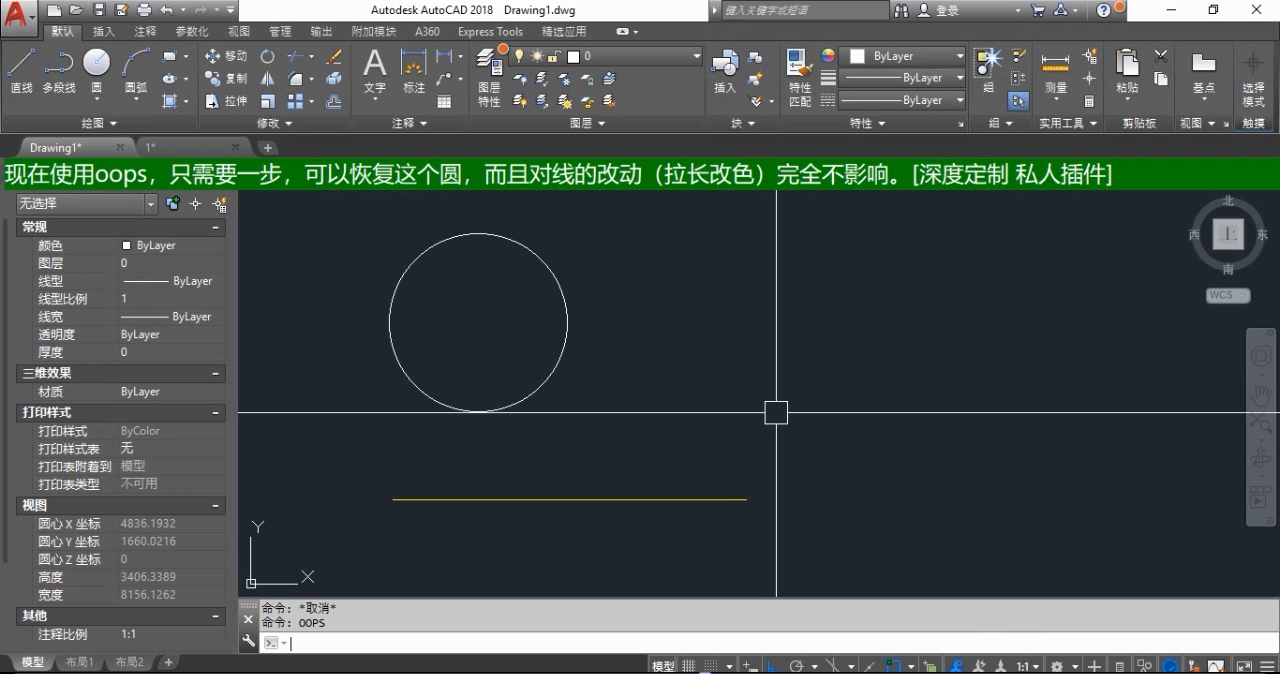Toggle the 模型 model space status button
The height and width of the screenshot is (674, 1280).
[663, 666]
